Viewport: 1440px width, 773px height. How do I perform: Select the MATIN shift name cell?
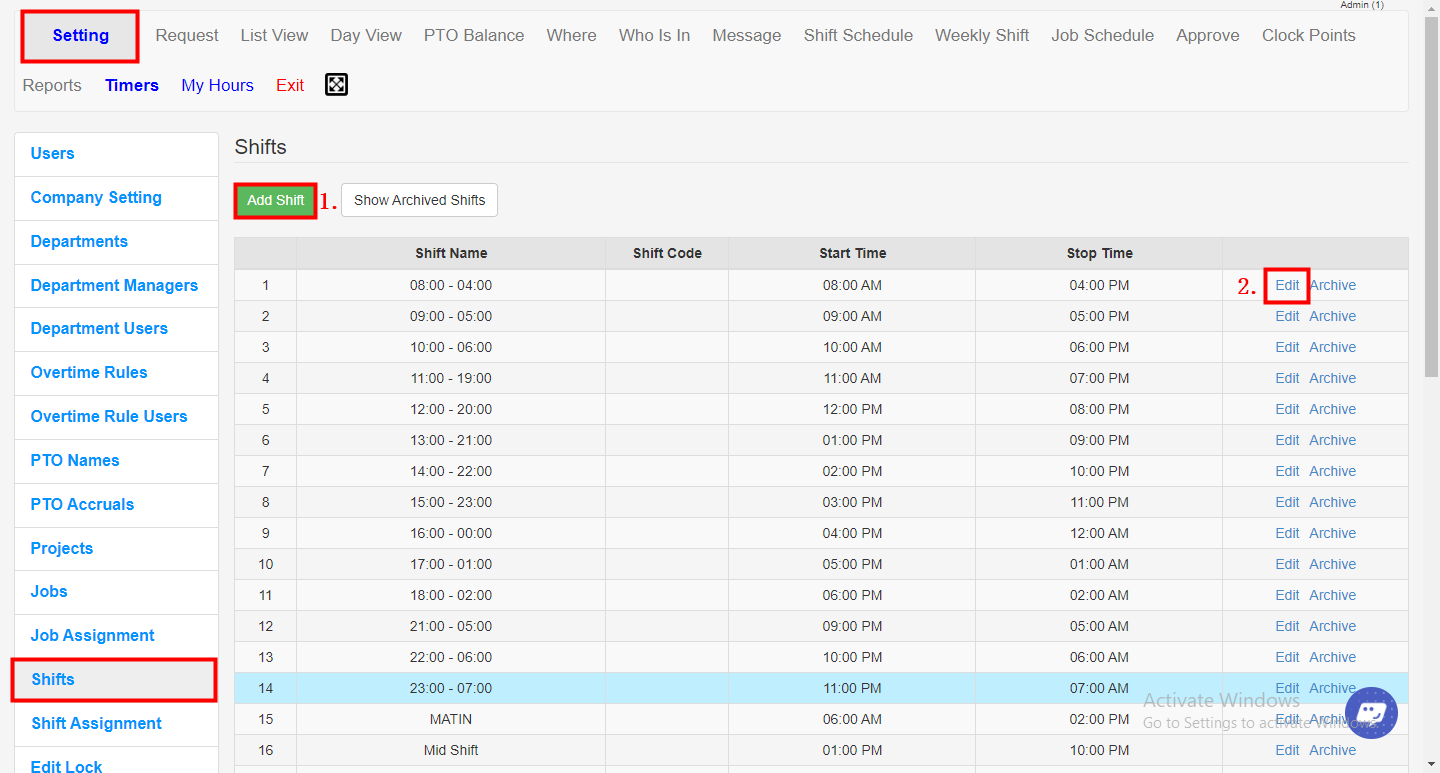pos(451,719)
